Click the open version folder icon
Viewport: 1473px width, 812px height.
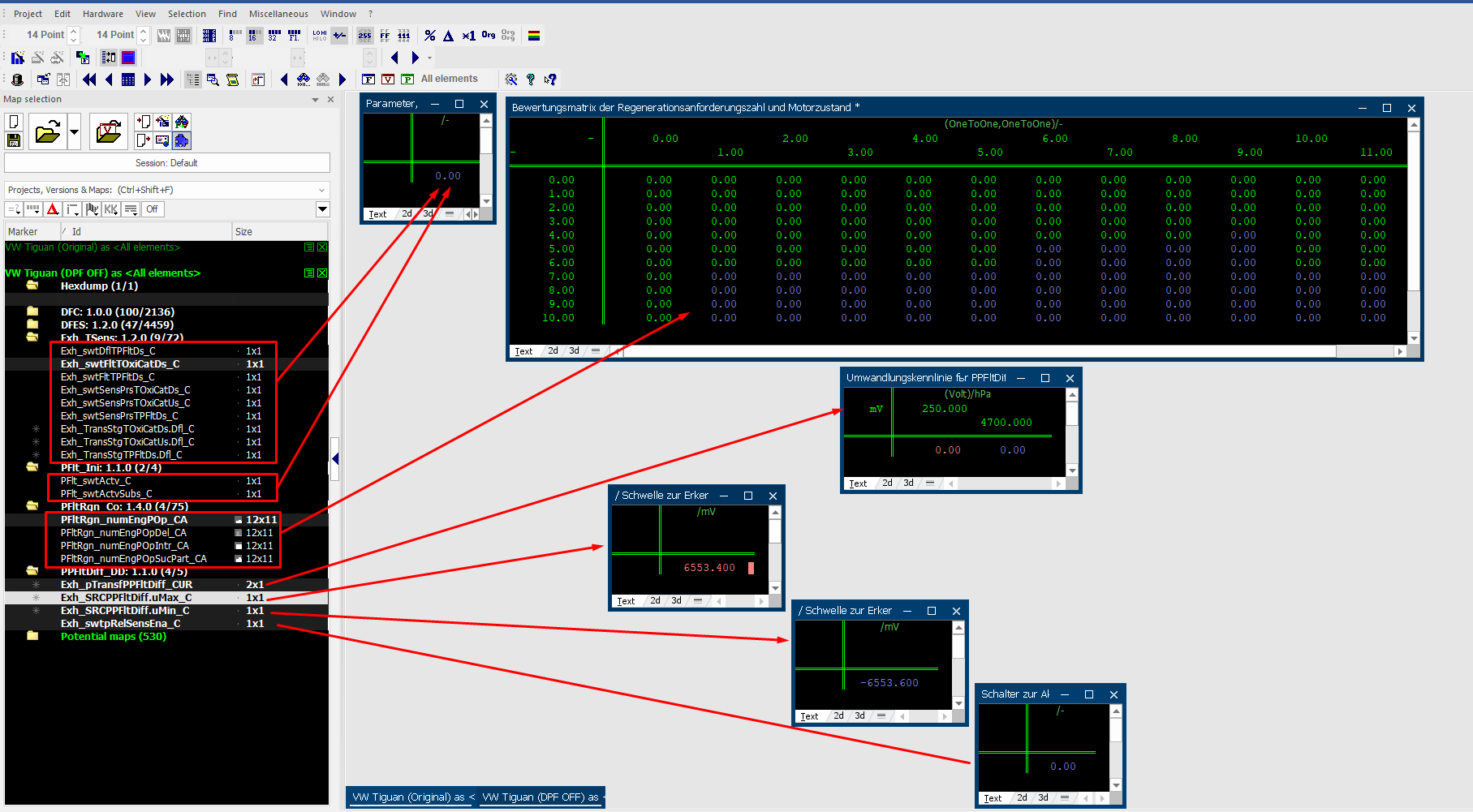tap(109, 131)
